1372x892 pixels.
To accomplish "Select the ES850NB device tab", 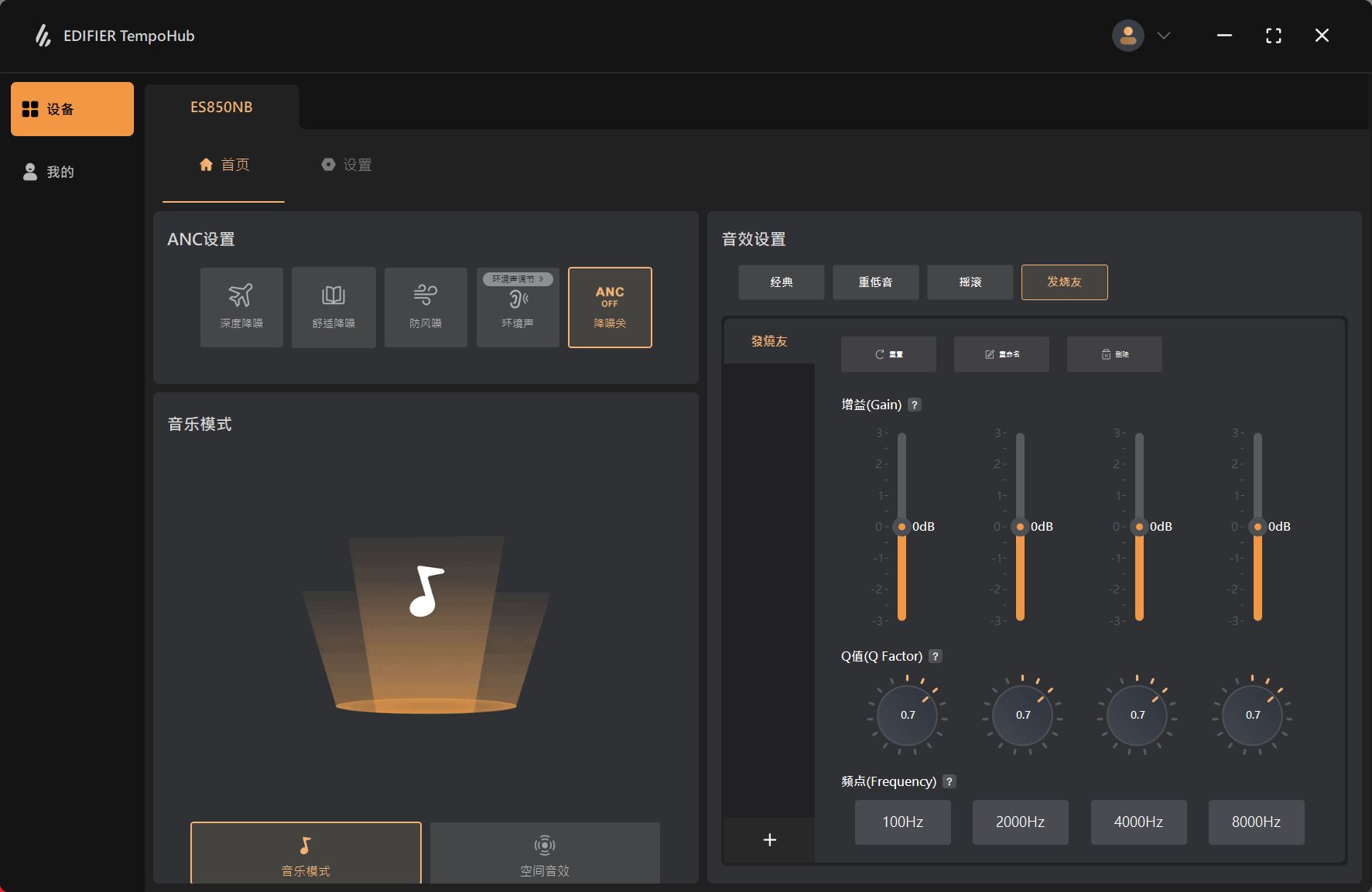I will tap(221, 107).
